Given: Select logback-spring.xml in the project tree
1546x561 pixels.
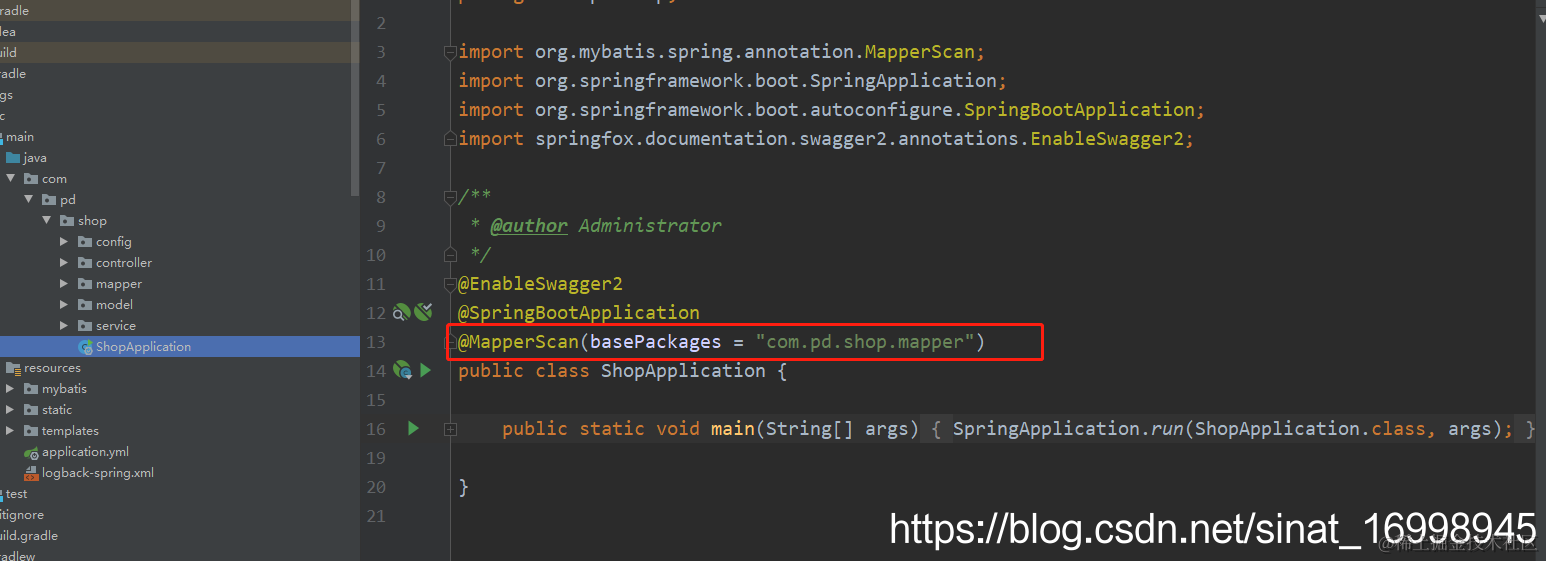Looking at the screenshot, I should tap(180, 473).
